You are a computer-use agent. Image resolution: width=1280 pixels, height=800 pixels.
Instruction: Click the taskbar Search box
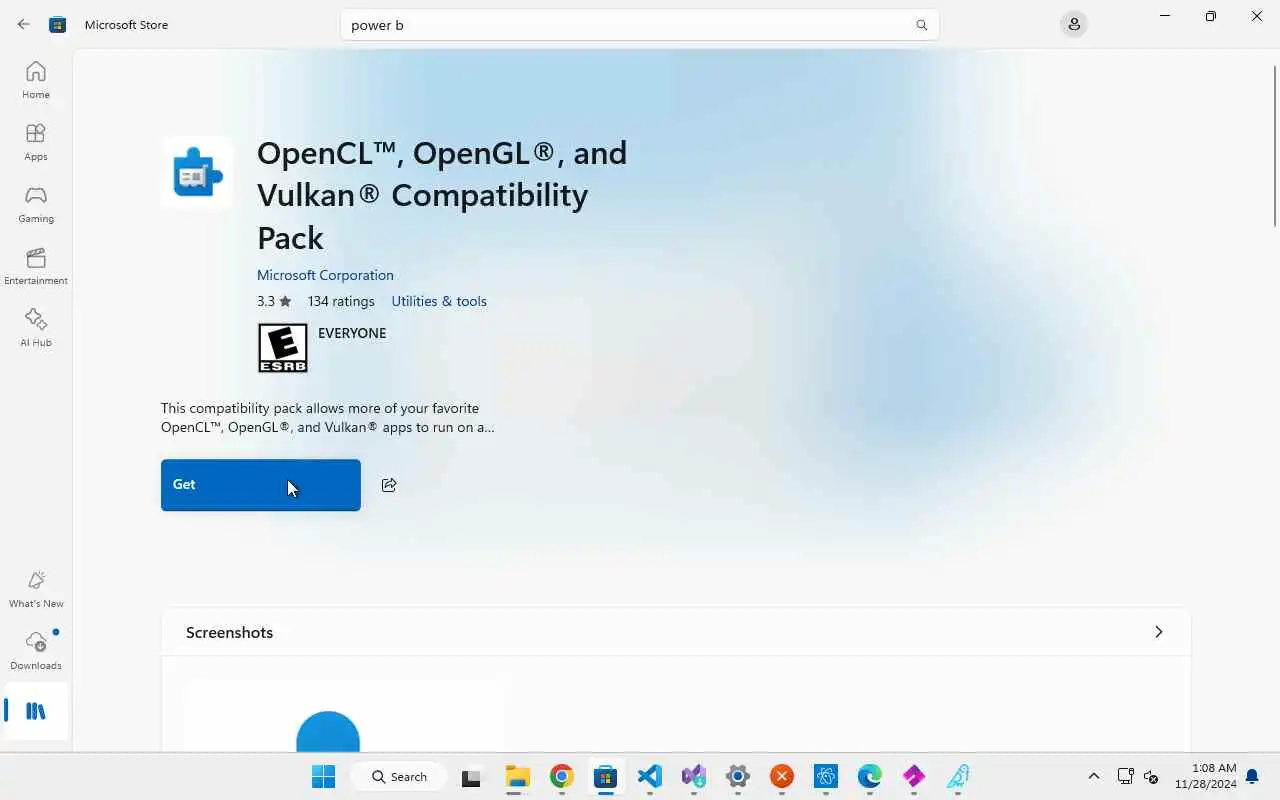(x=399, y=776)
